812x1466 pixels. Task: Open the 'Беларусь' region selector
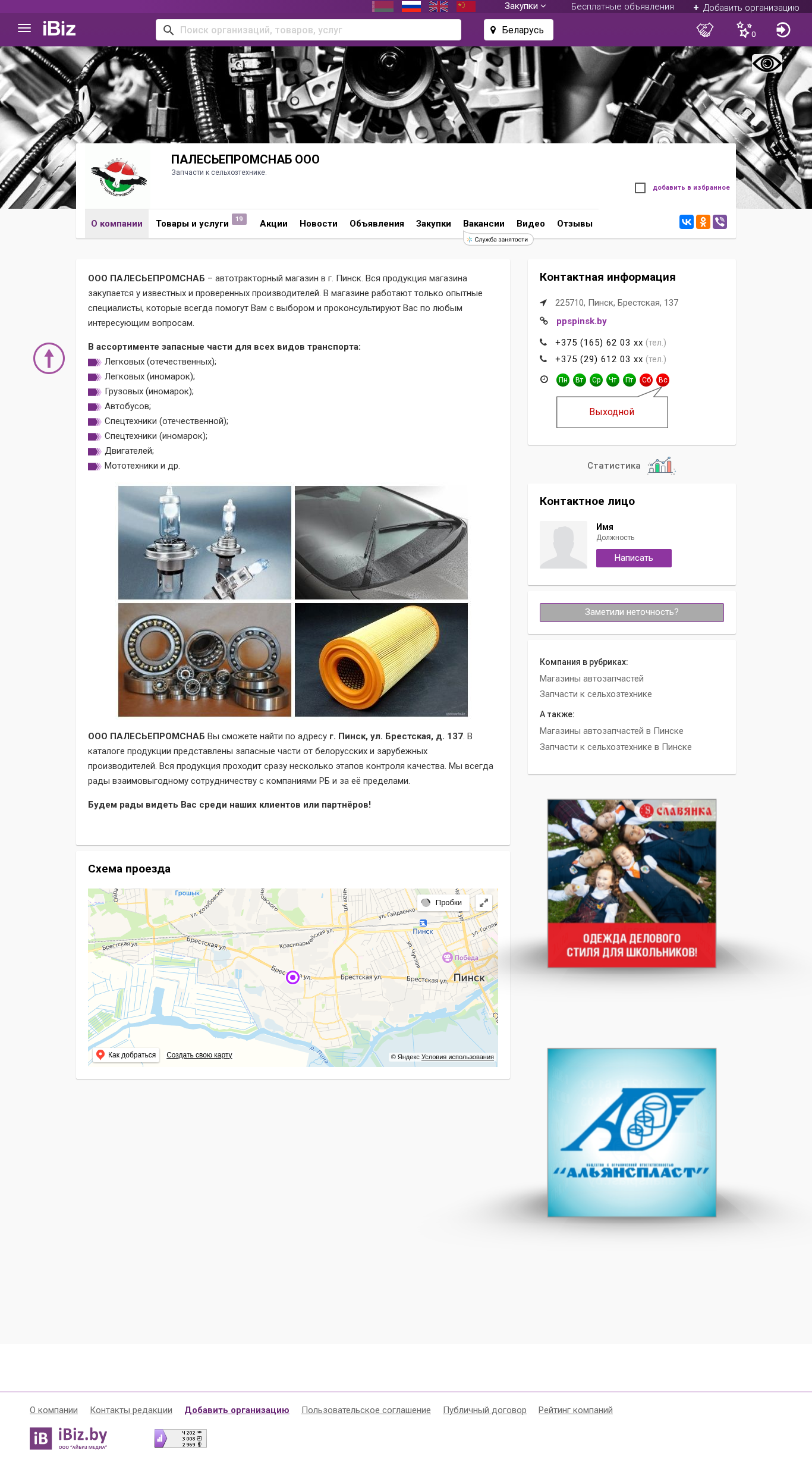coord(518,30)
